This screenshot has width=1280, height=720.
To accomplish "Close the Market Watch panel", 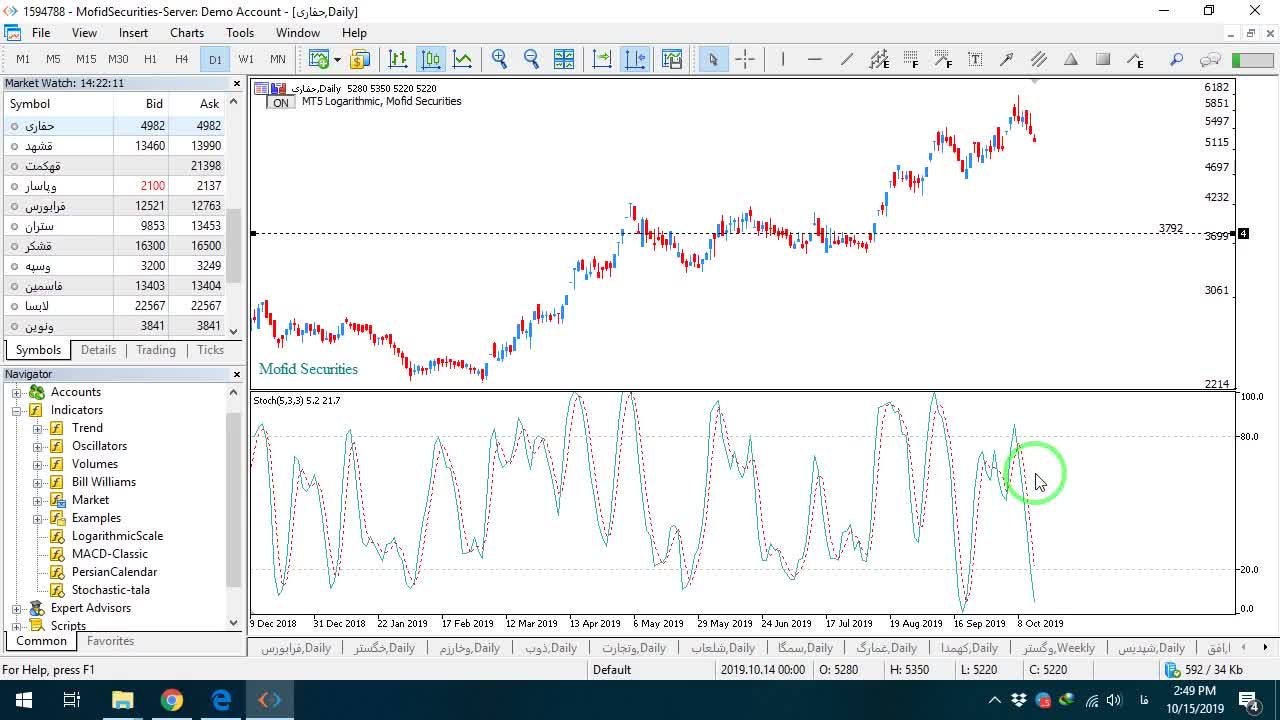I will coord(236,84).
